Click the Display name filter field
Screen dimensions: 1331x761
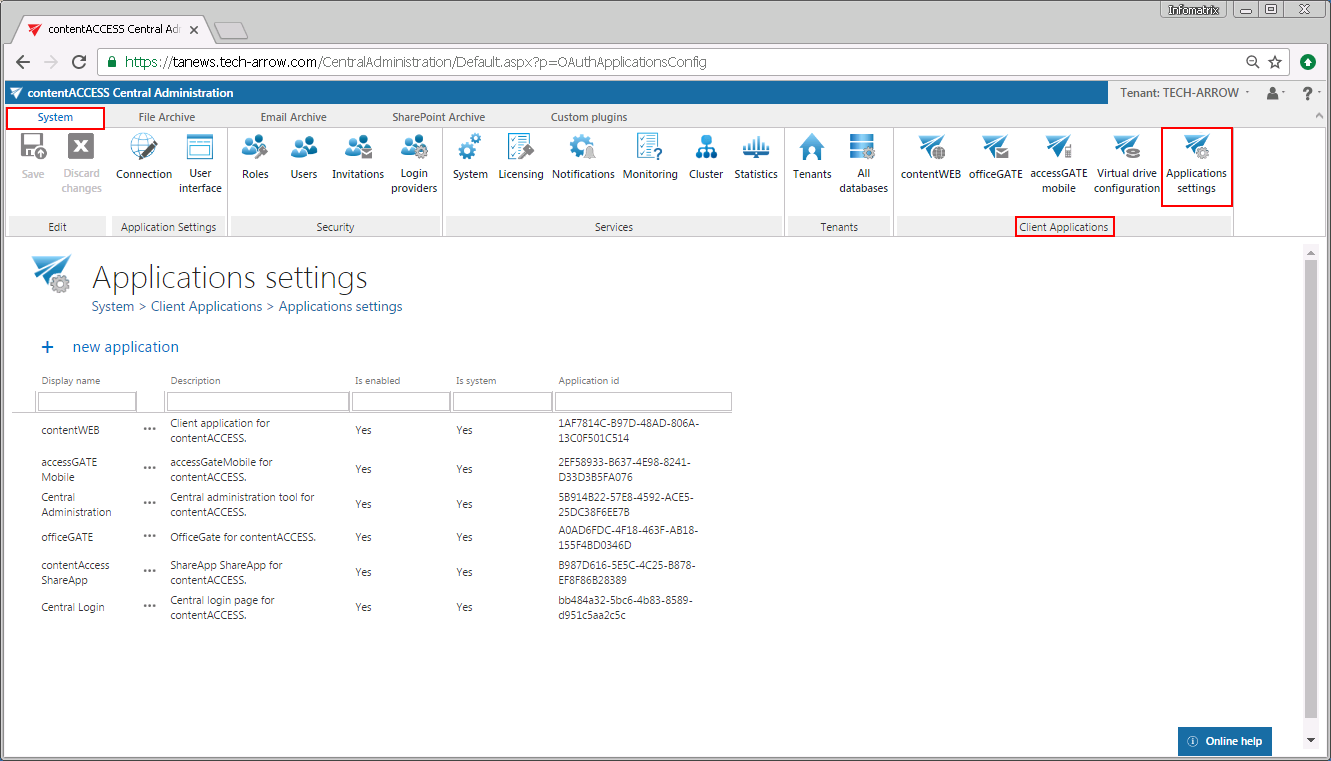tap(87, 401)
